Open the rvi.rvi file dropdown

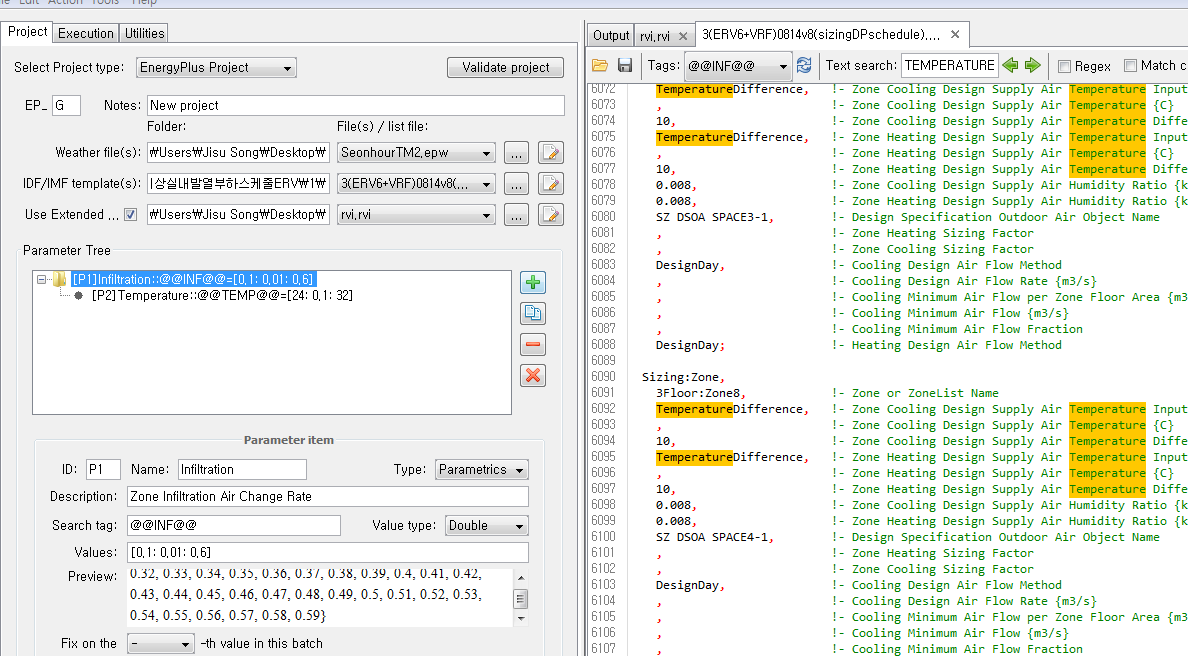[416, 214]
